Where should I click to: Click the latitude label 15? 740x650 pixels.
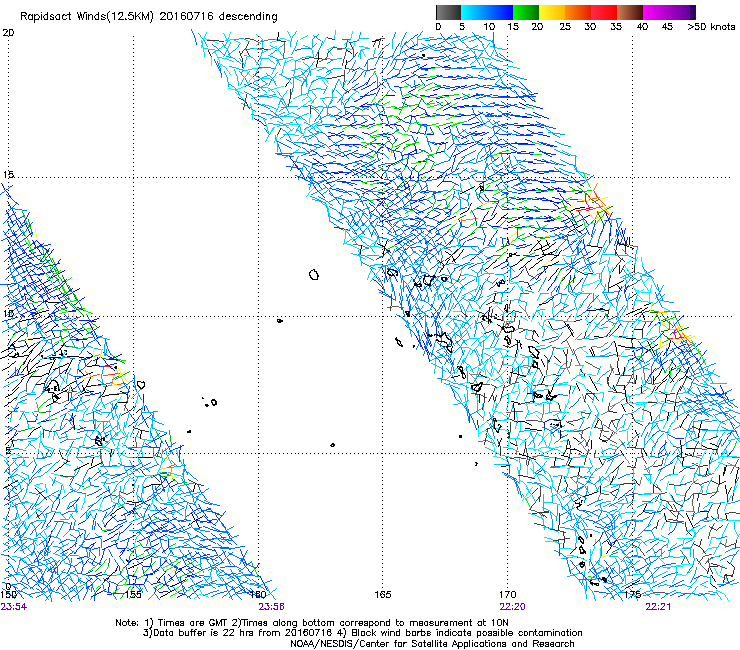(x=8, y=175)
